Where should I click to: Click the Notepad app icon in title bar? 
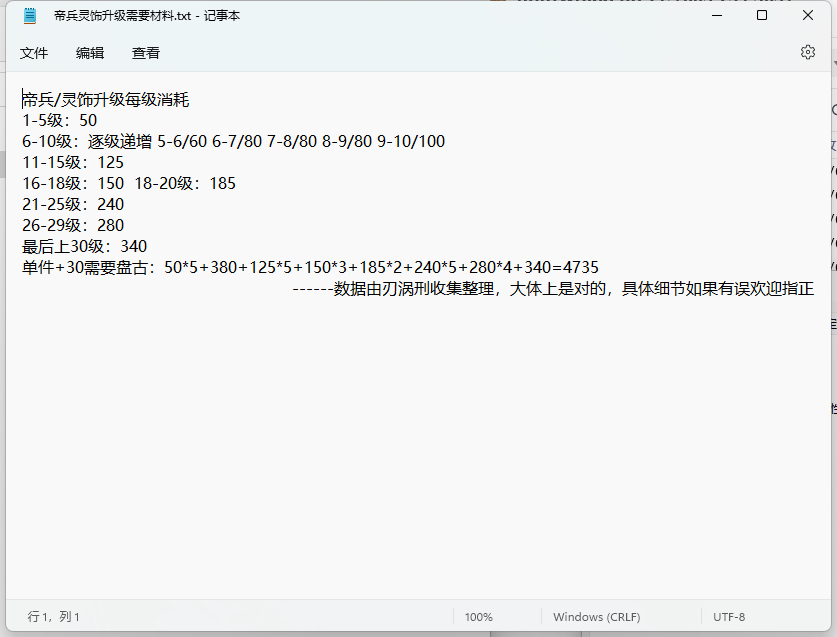(30, 16)
